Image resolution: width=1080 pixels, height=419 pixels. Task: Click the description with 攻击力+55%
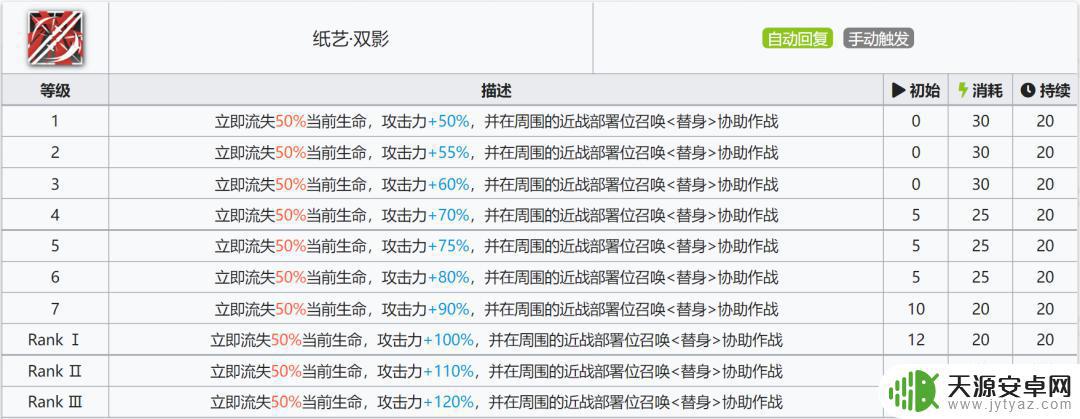[x=496, y=153]
